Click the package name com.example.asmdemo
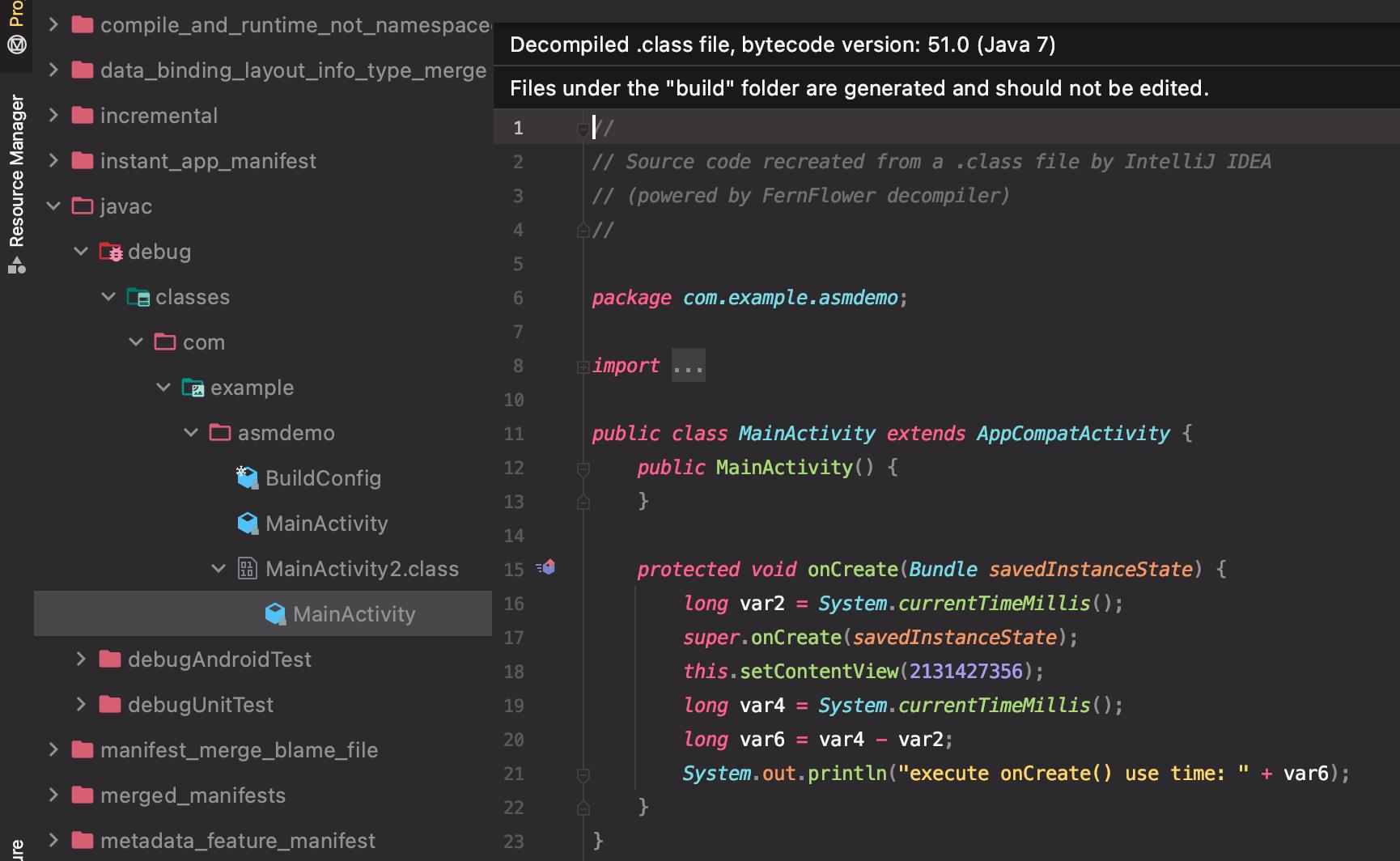Viewport: 1400px width, 861px height. coord(790,298)
